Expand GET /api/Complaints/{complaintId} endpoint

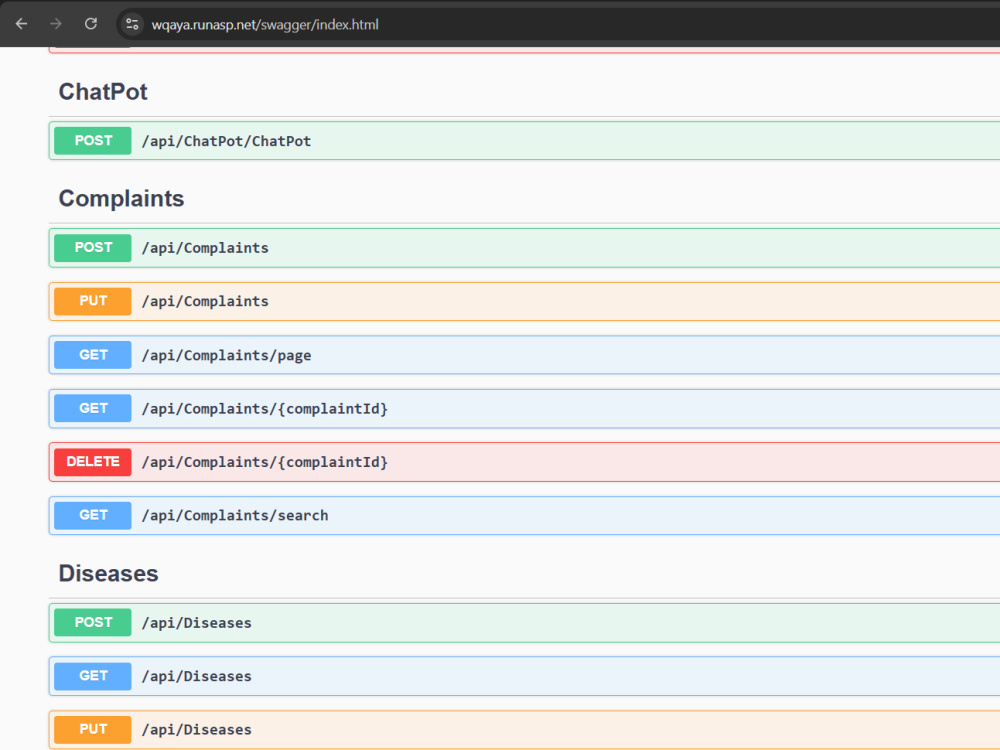524,409
